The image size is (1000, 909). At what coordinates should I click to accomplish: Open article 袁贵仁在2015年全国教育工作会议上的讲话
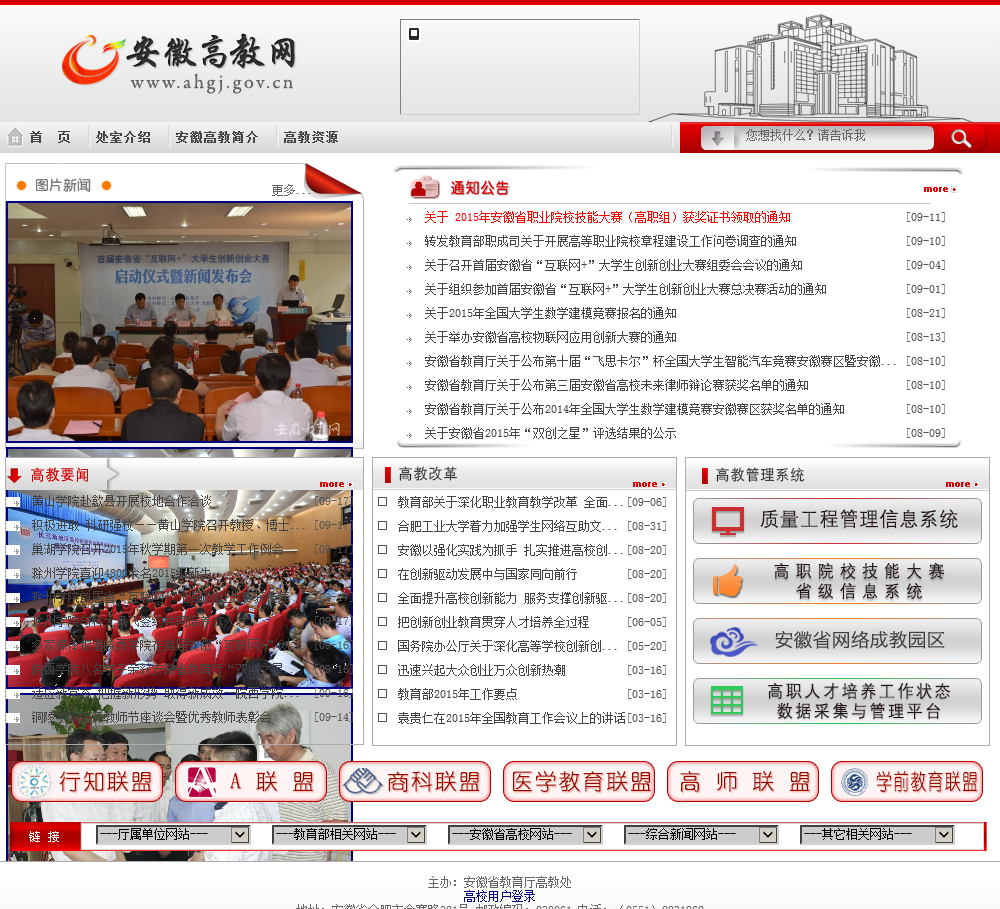(x=511, y=718)
